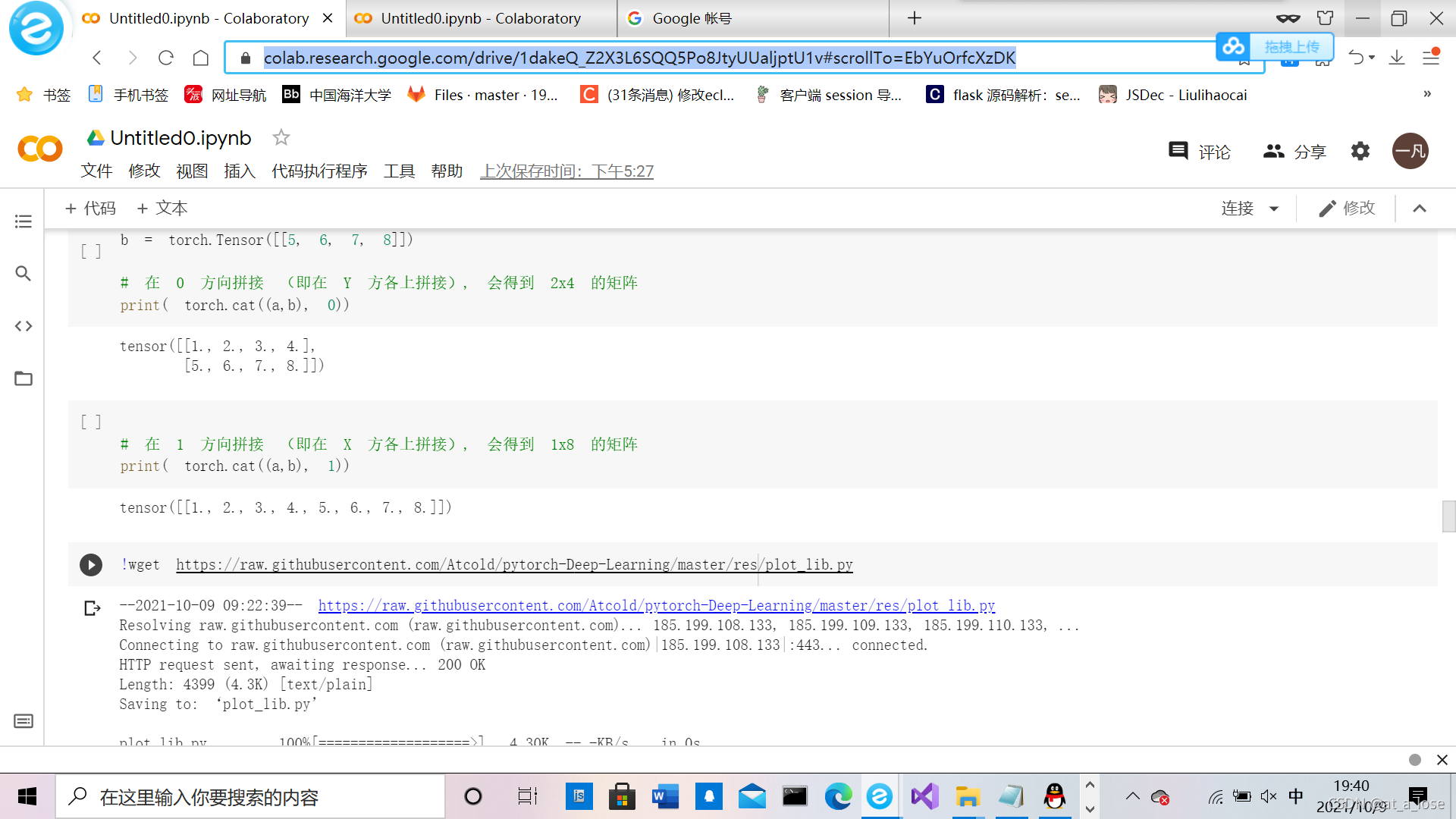
Task: Open the find and replace search icon
Action: (x=24, y=273)
